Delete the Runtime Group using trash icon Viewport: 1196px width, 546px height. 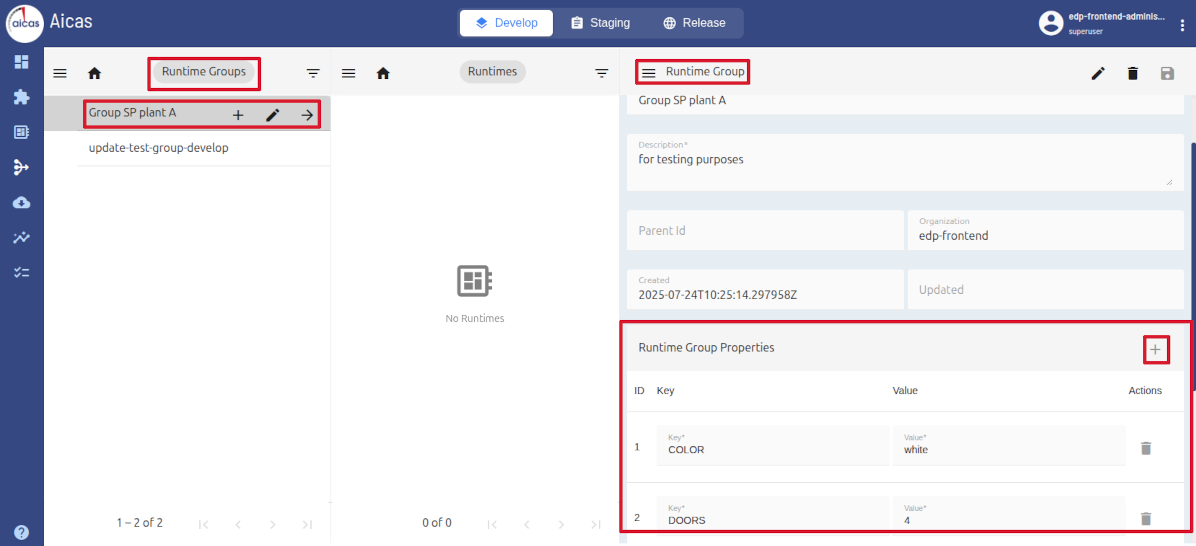(1132, 73)
